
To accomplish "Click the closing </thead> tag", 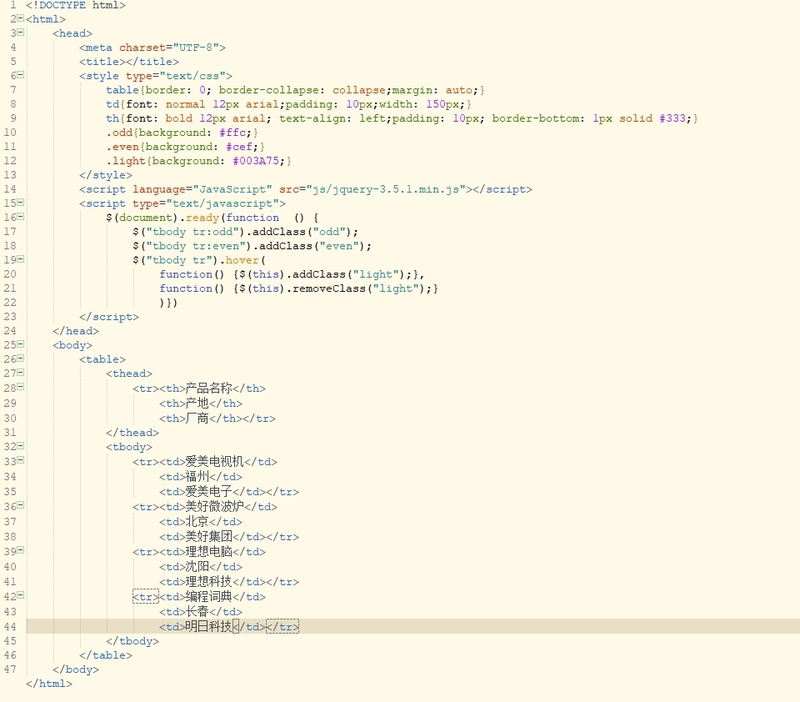I will [x=132, y=433].
